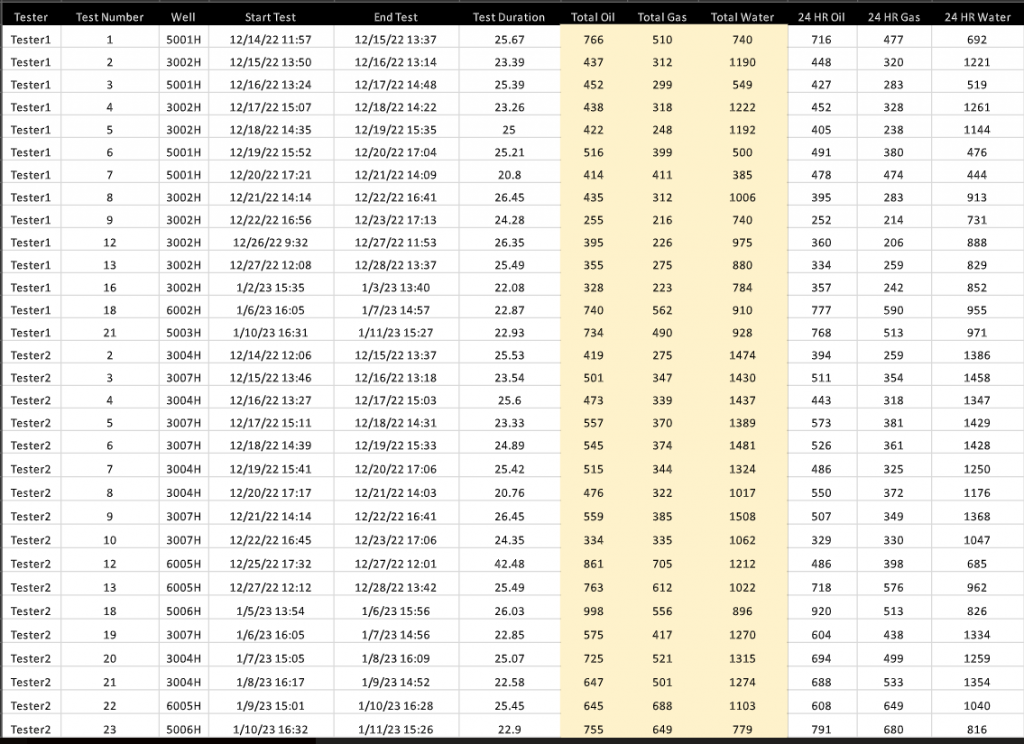This screenshot has width=1024, height=744.
Task: Select the well cell "6002H"
Action: tap(184, 310)
